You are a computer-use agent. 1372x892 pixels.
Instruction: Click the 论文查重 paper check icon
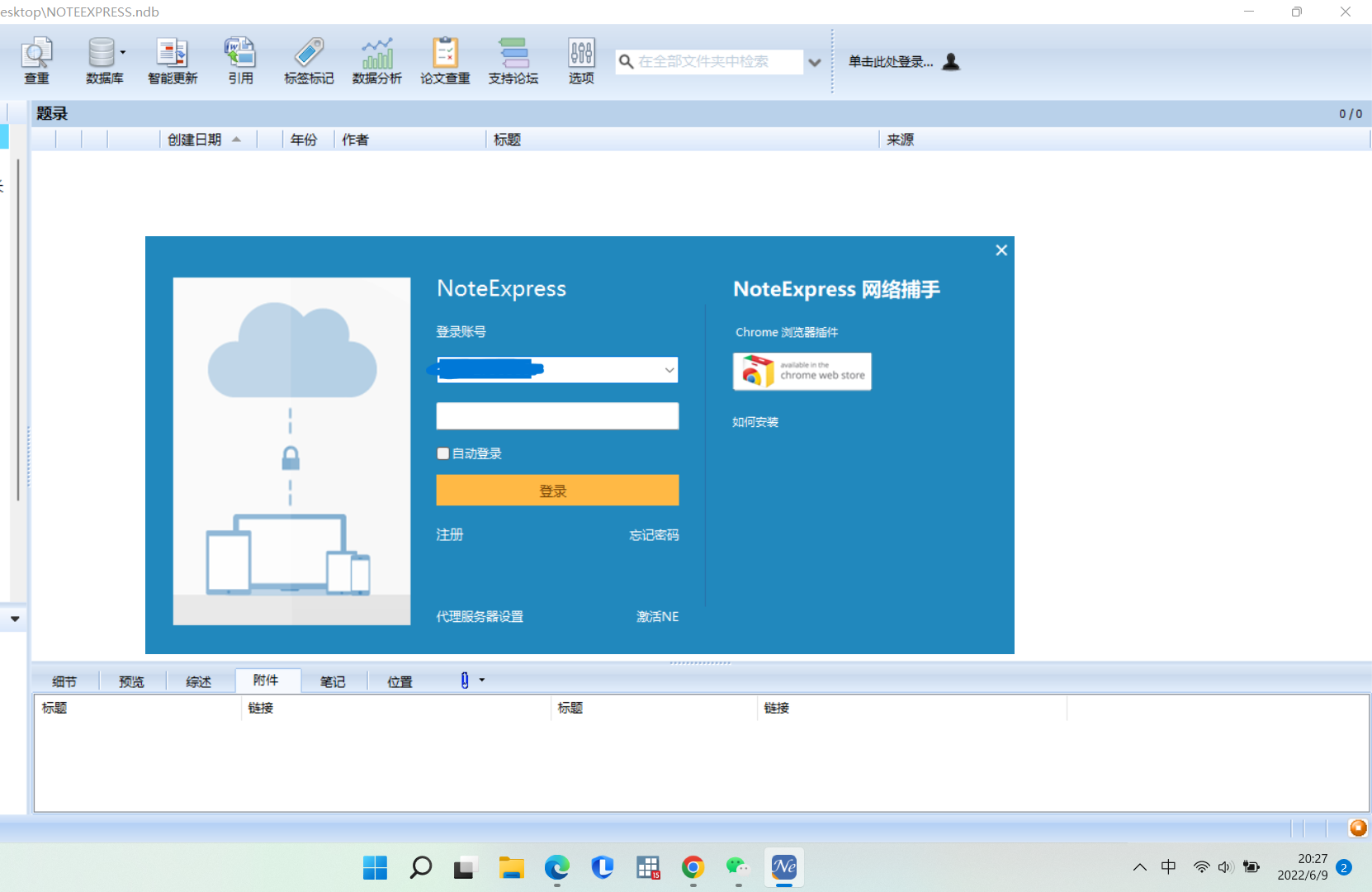click(445, 60)
